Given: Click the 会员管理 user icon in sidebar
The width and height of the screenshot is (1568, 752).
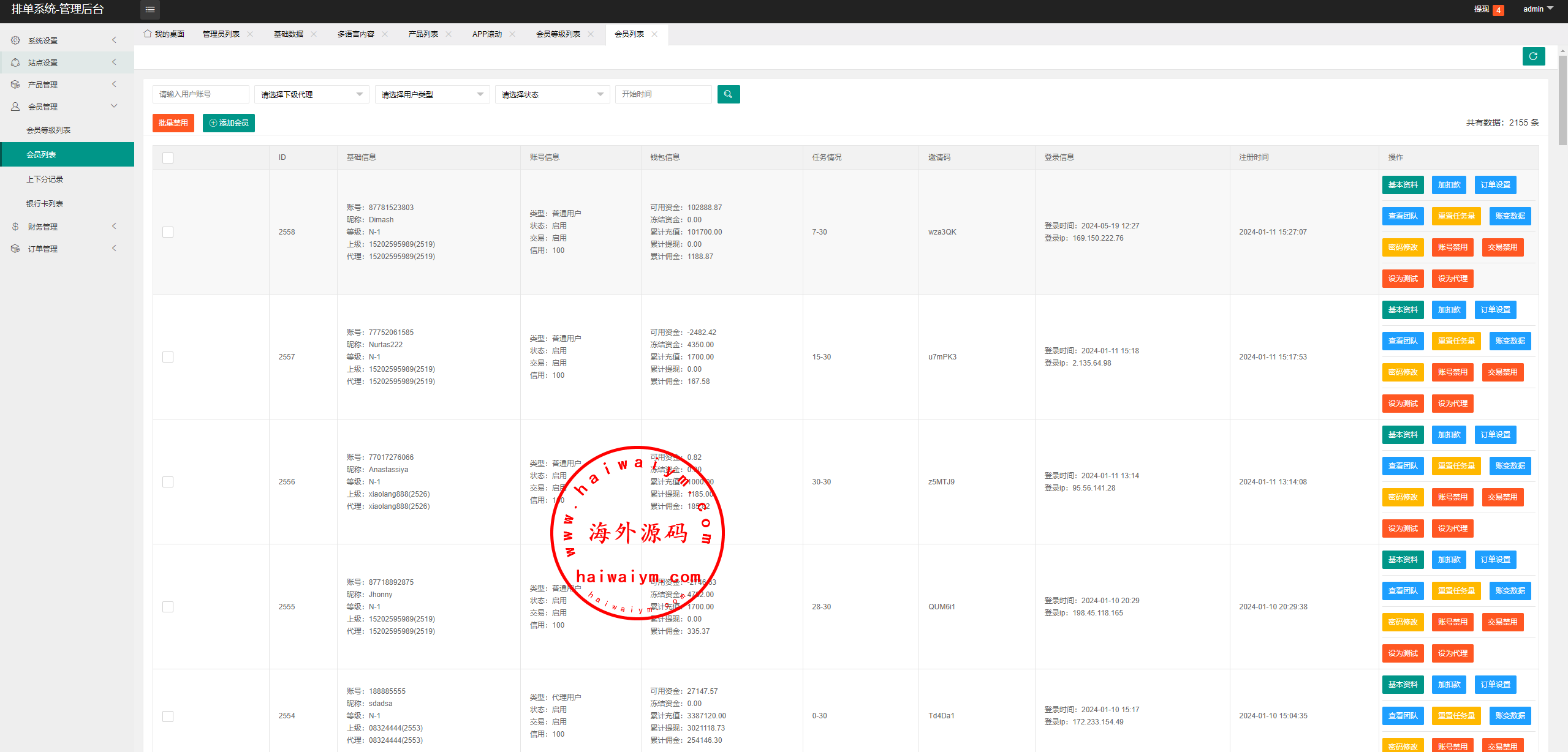Looking at the screenshot, I should tap(15, 107).
